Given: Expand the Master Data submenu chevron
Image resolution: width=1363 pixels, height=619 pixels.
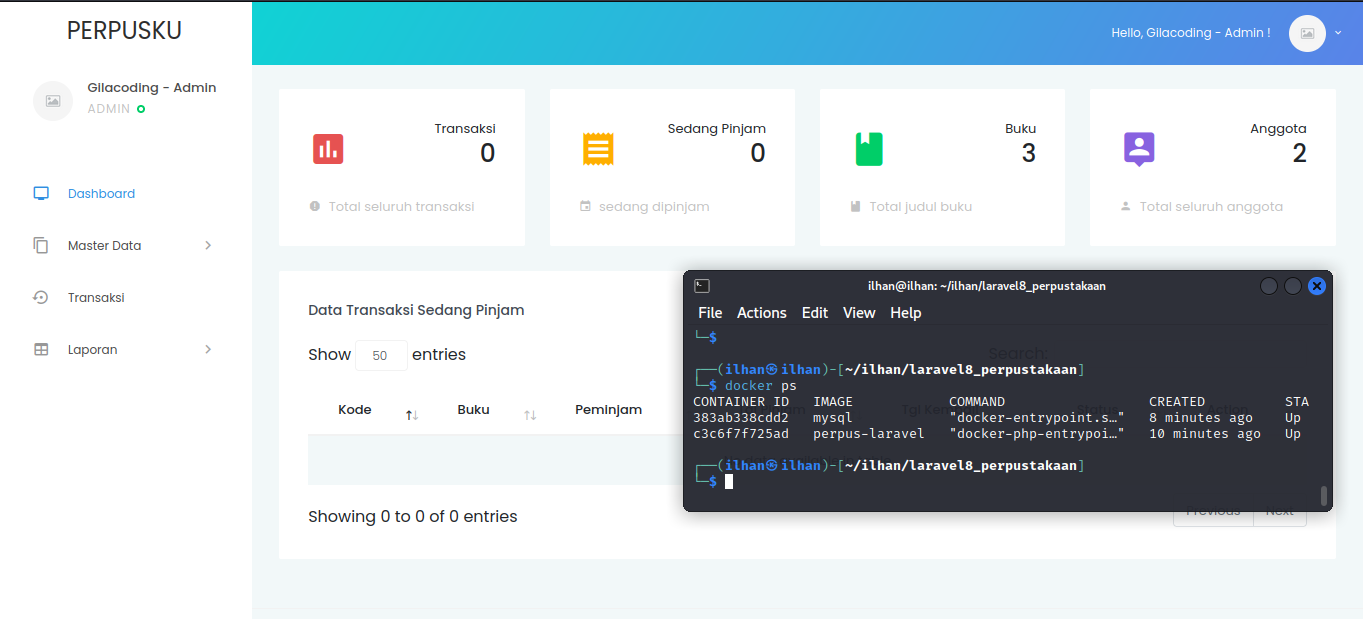Looking at the screenshot, I should click(x=208, y=246).
